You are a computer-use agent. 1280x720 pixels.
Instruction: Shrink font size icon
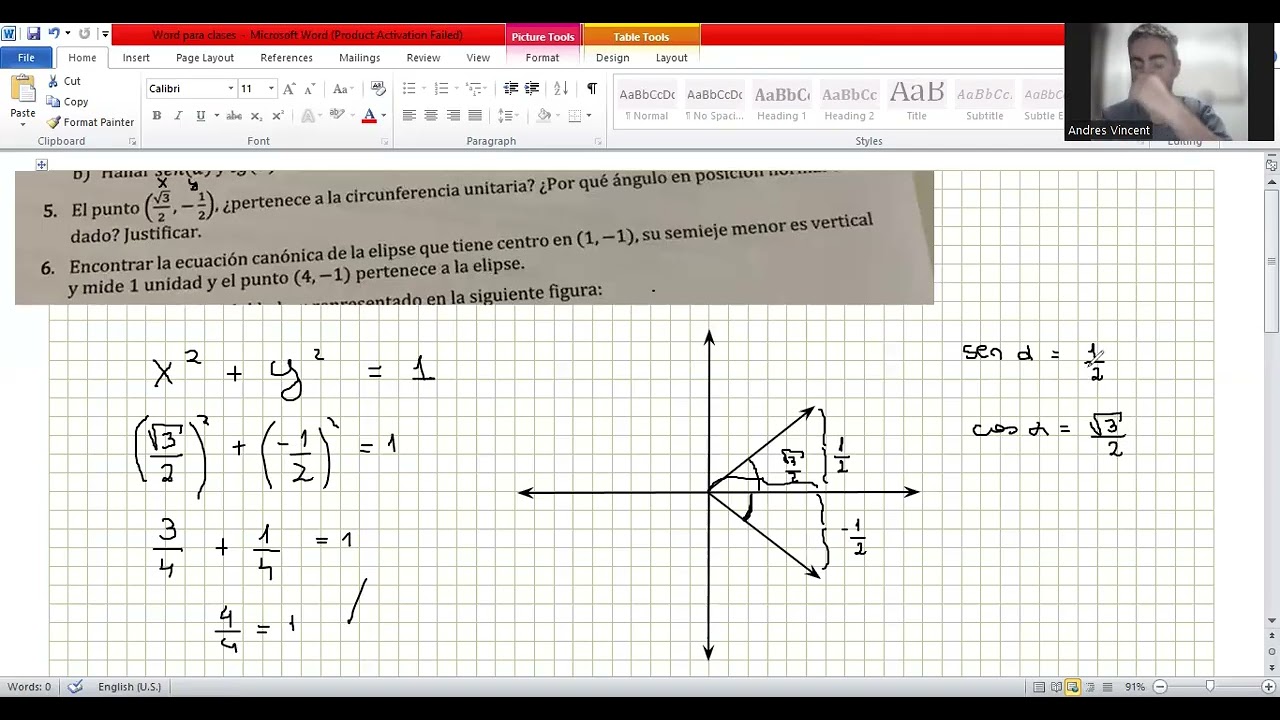[x=309, y=89]
